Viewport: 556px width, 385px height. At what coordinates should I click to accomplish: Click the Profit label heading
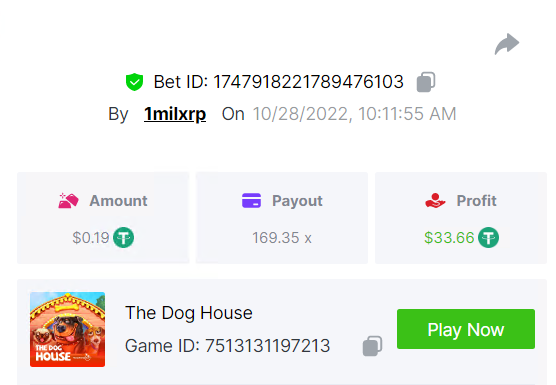coord(476,201)
